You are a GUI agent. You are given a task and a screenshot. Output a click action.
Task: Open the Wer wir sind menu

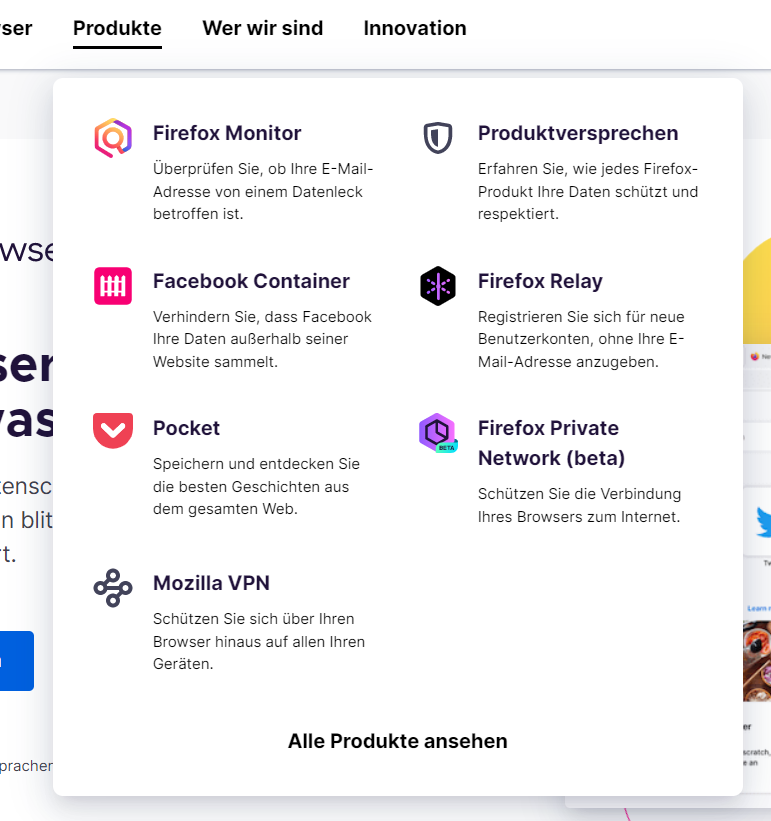point(263,28)
